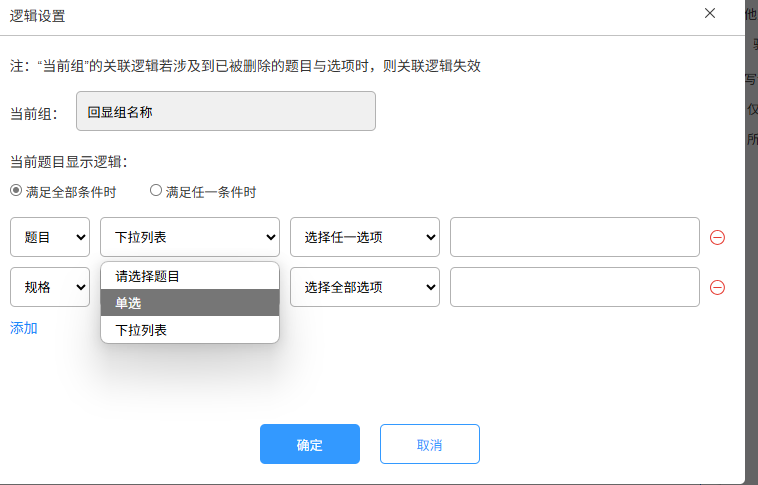Collapse the open 下拉列表 combo box in first row

pos(190,237)
